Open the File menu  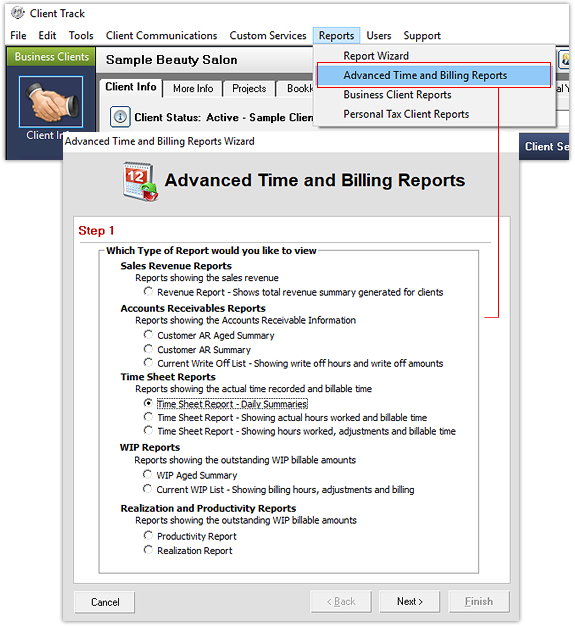pyautogui.click(x=18, y=36)
